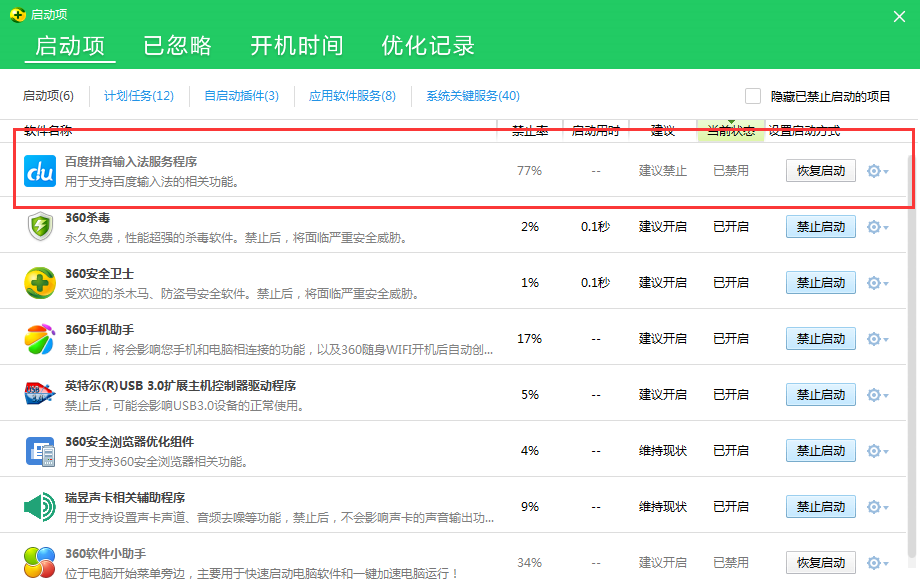Click 恢复启动 for 百度拼音输入法服务程序
This screenshot has height=580, width=920.
(x=820, y=171)
